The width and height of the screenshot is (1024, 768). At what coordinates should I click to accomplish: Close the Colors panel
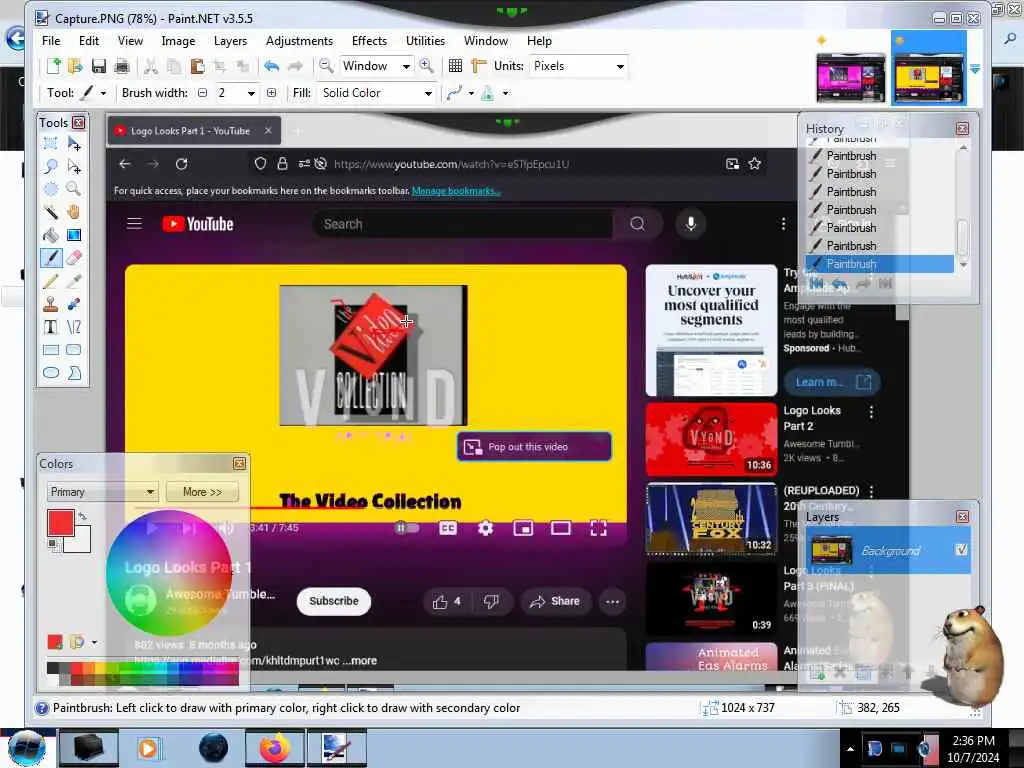240,463
